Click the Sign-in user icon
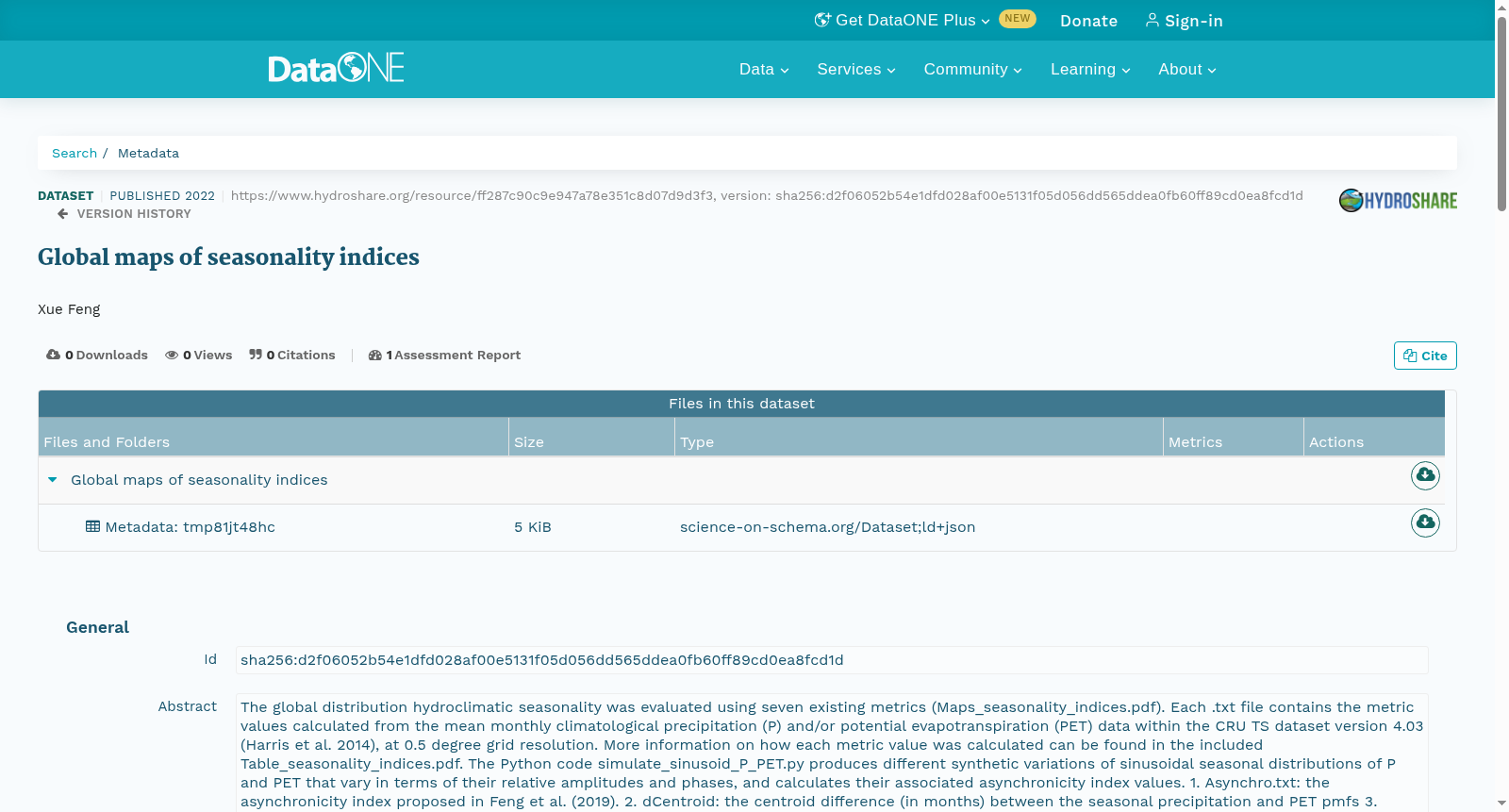Screen dimensions: 1509x812 click(x=1152, y=20)
